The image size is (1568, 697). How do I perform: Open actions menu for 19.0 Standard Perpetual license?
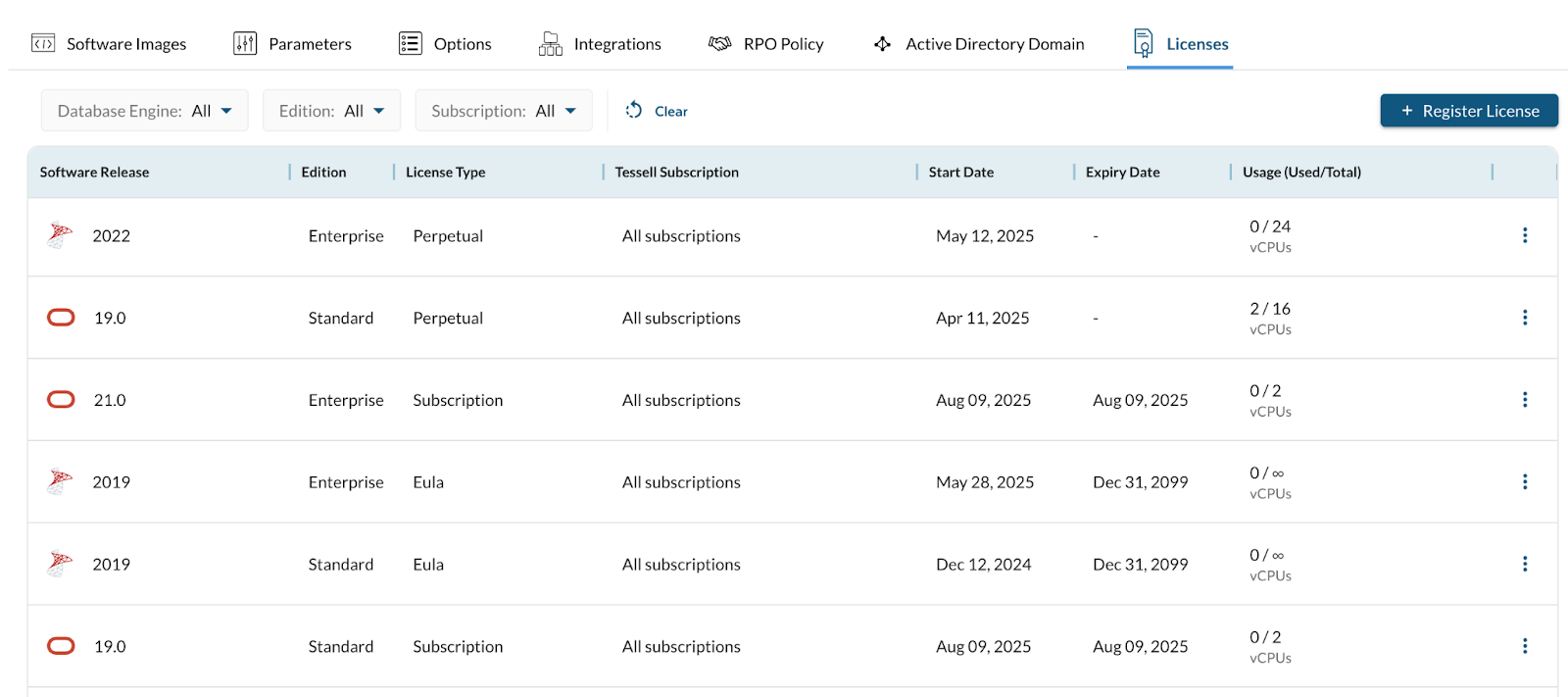1524,318
